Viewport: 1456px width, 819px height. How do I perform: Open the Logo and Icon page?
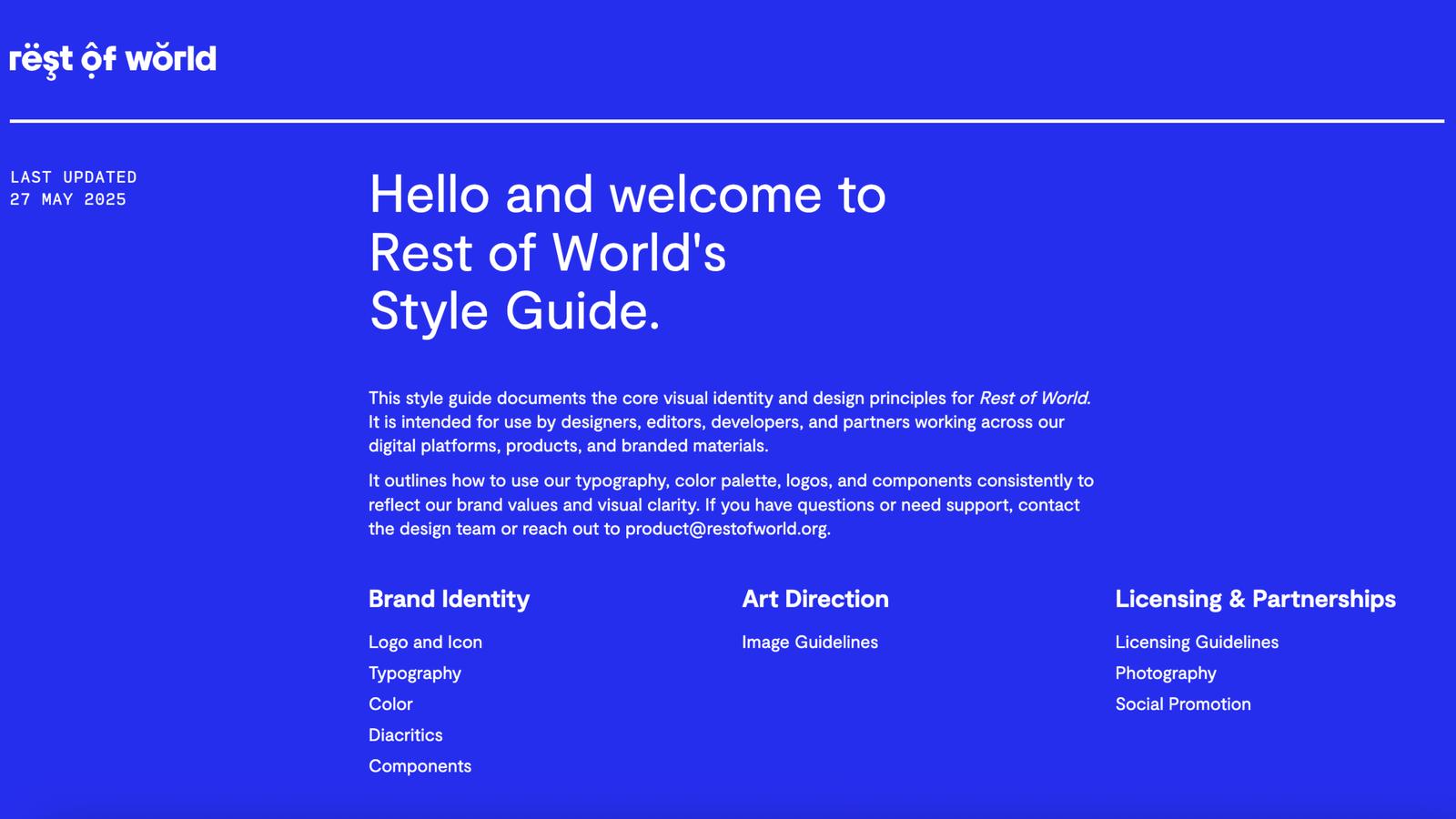coord(425,642)
